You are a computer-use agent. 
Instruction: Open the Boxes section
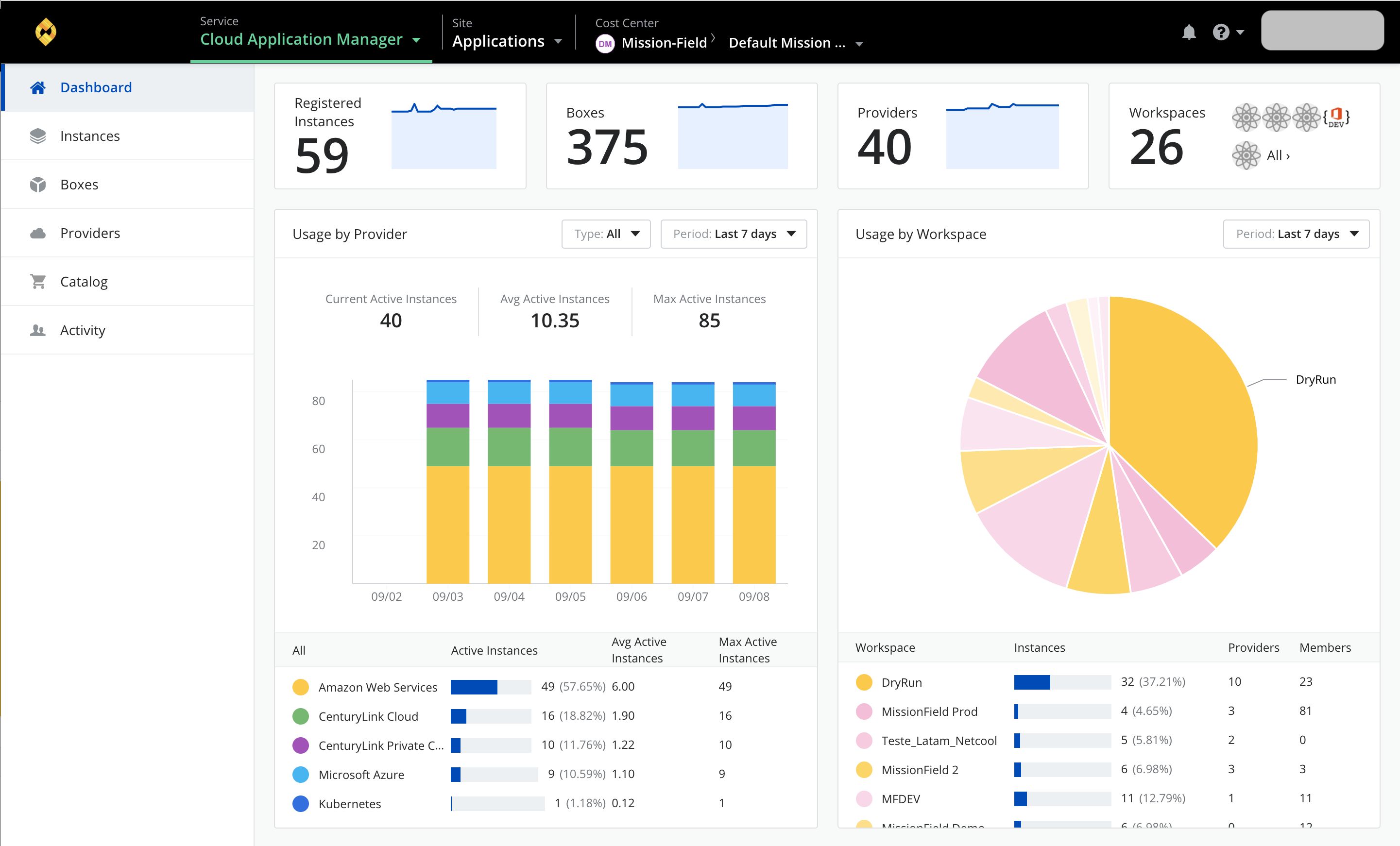(x=128, y=185)
